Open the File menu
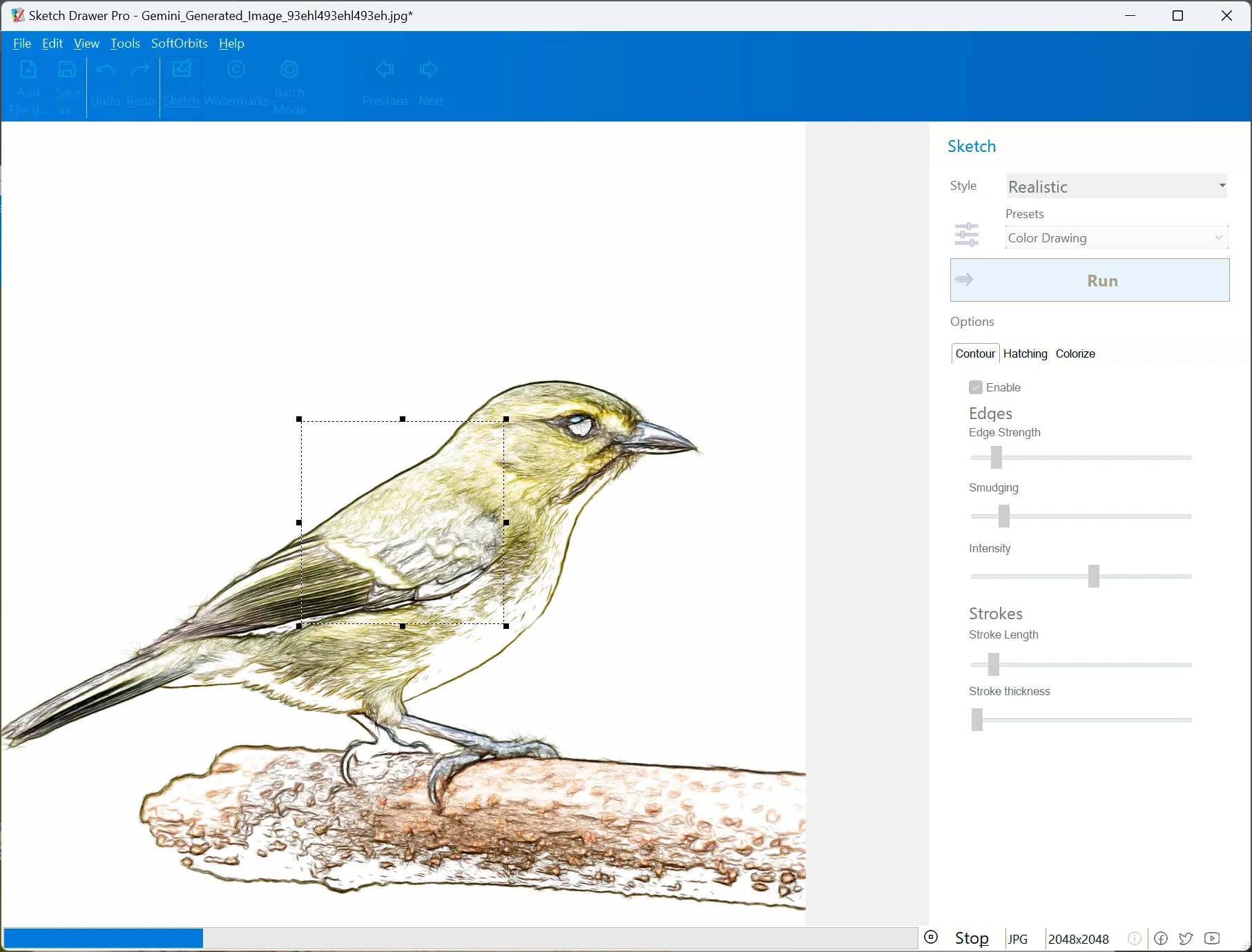 [22, 43]
